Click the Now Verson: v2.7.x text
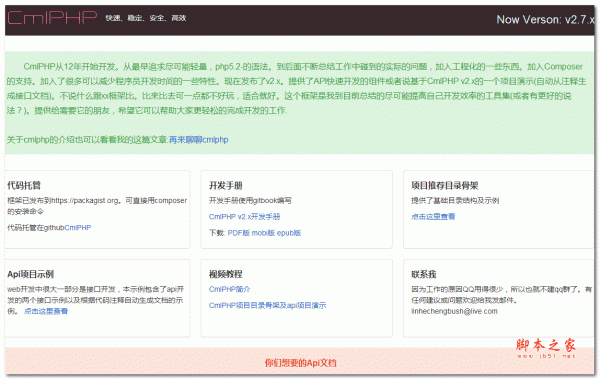 pyautogui.click(x=546, y=20)
